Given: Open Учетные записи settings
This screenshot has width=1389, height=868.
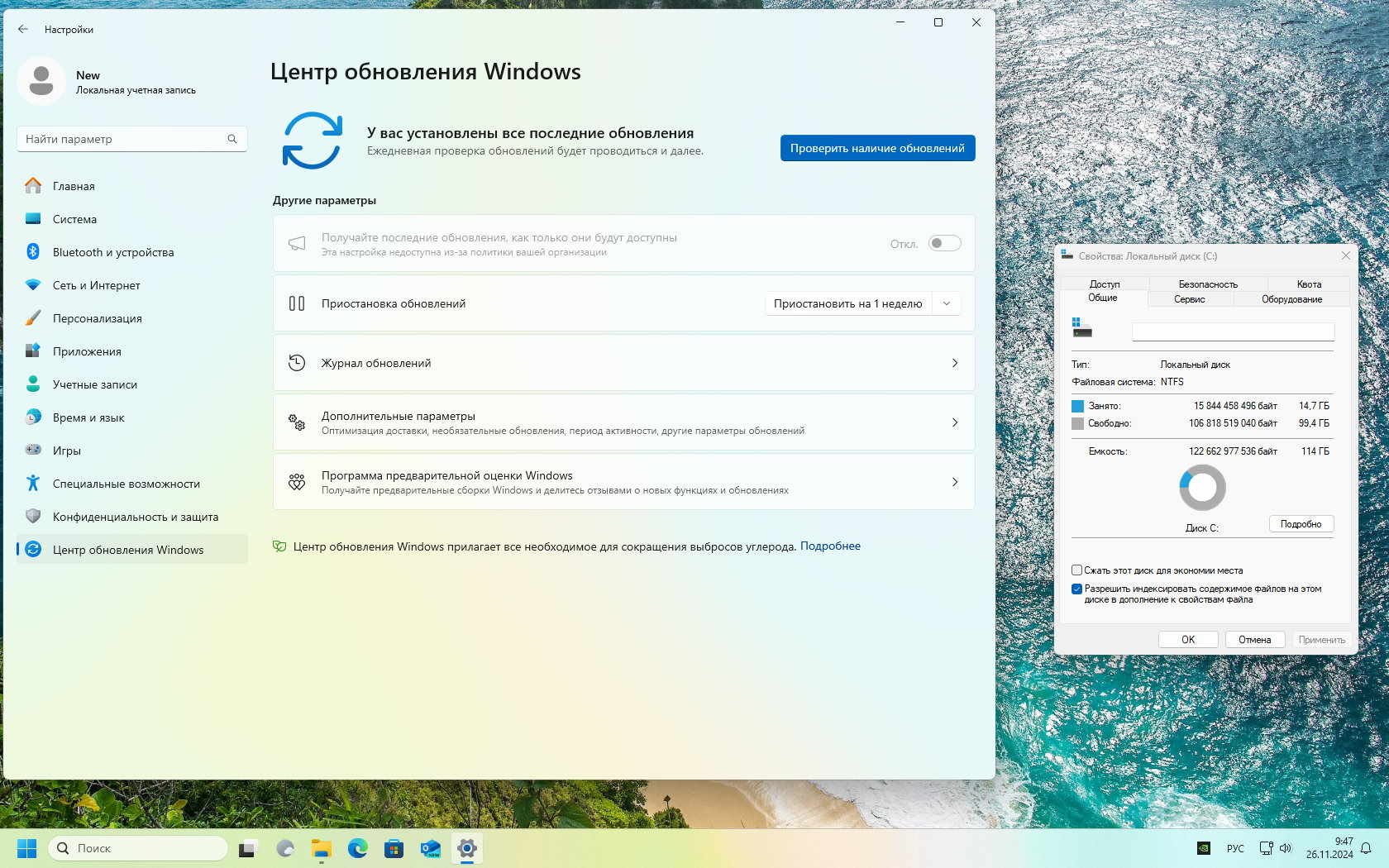Looking at the screenshot, I should click(x=132, y=384).
